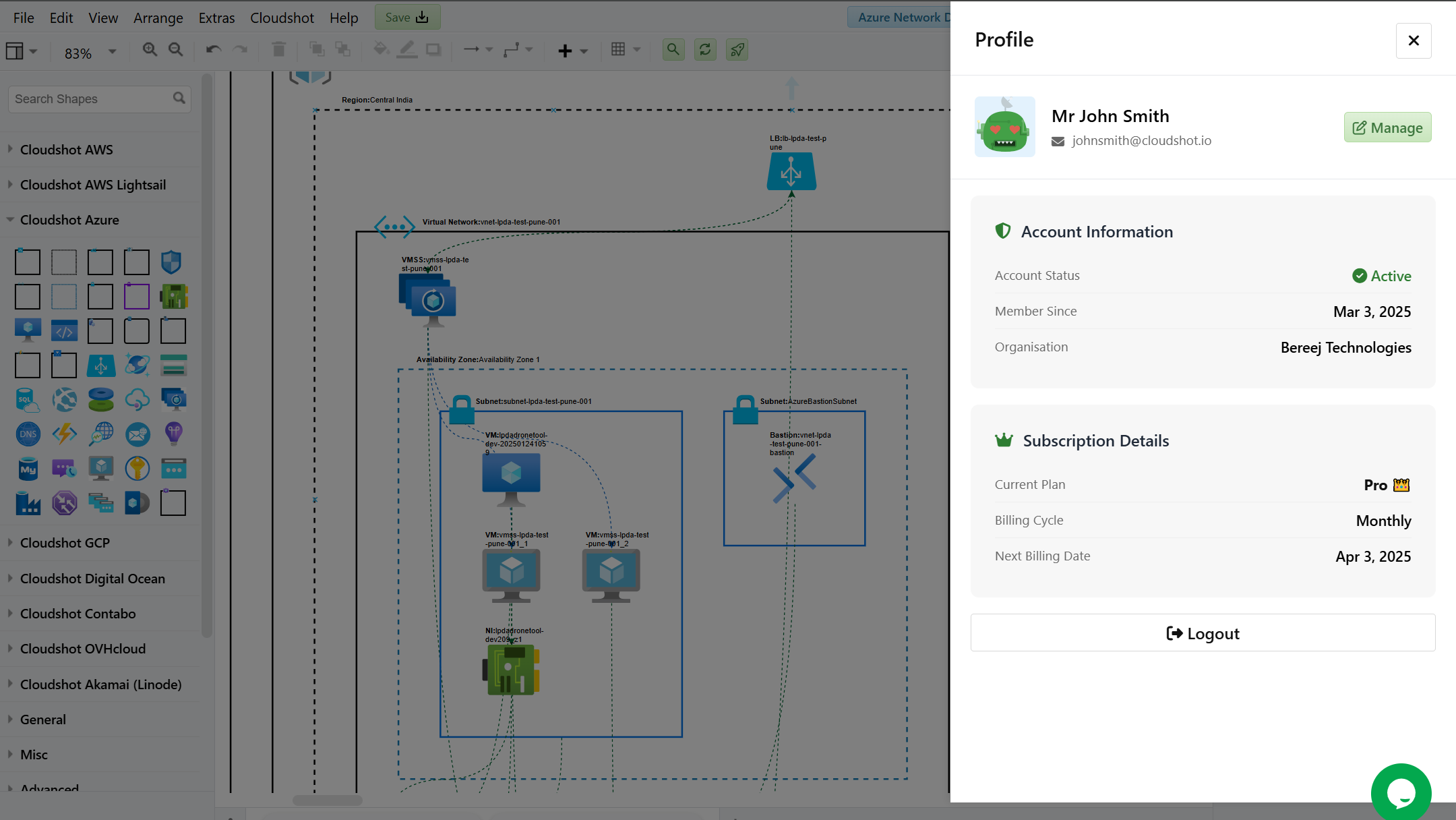Open the Table grid dropdown
The width and height of the screenshot is (1456, 820).
point(626,49)
